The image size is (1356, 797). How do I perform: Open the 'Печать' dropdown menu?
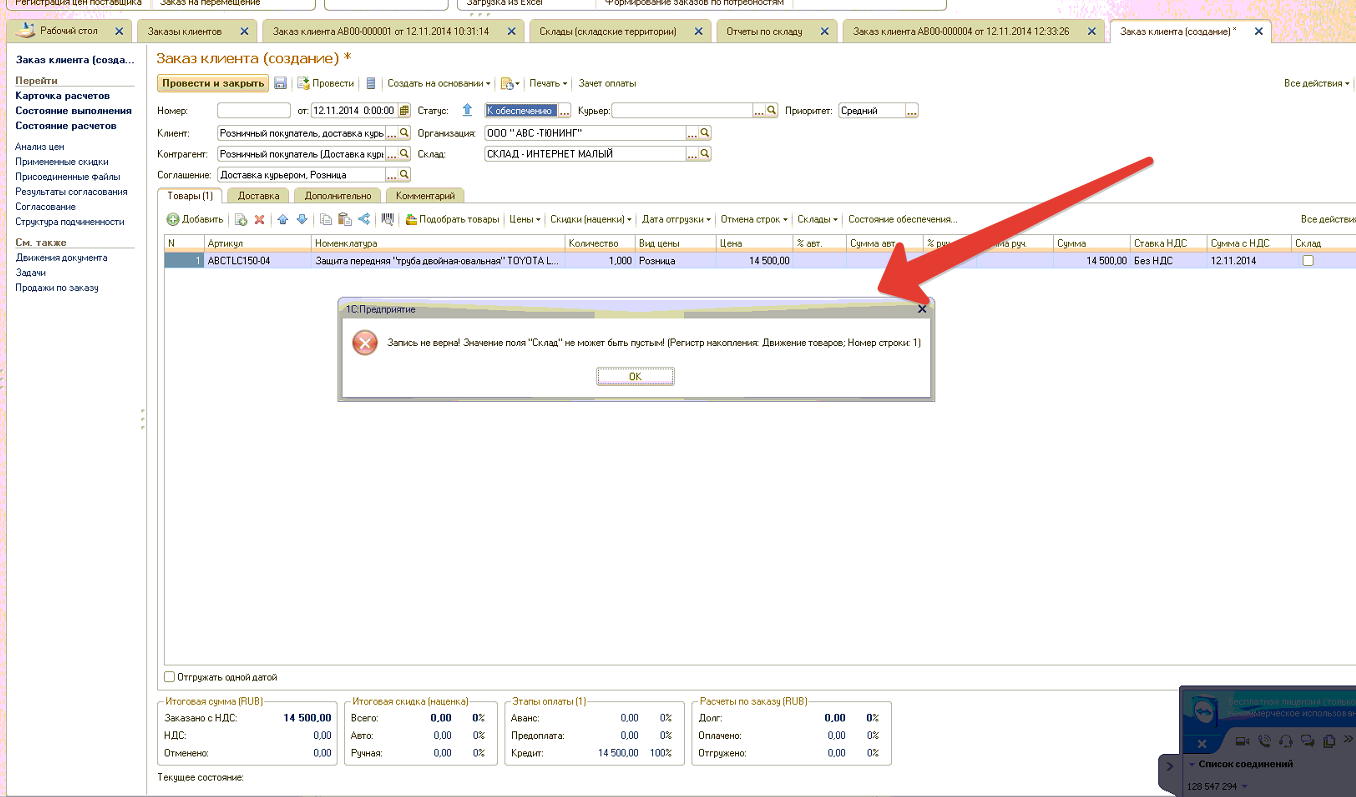click(x=548, y=84)
